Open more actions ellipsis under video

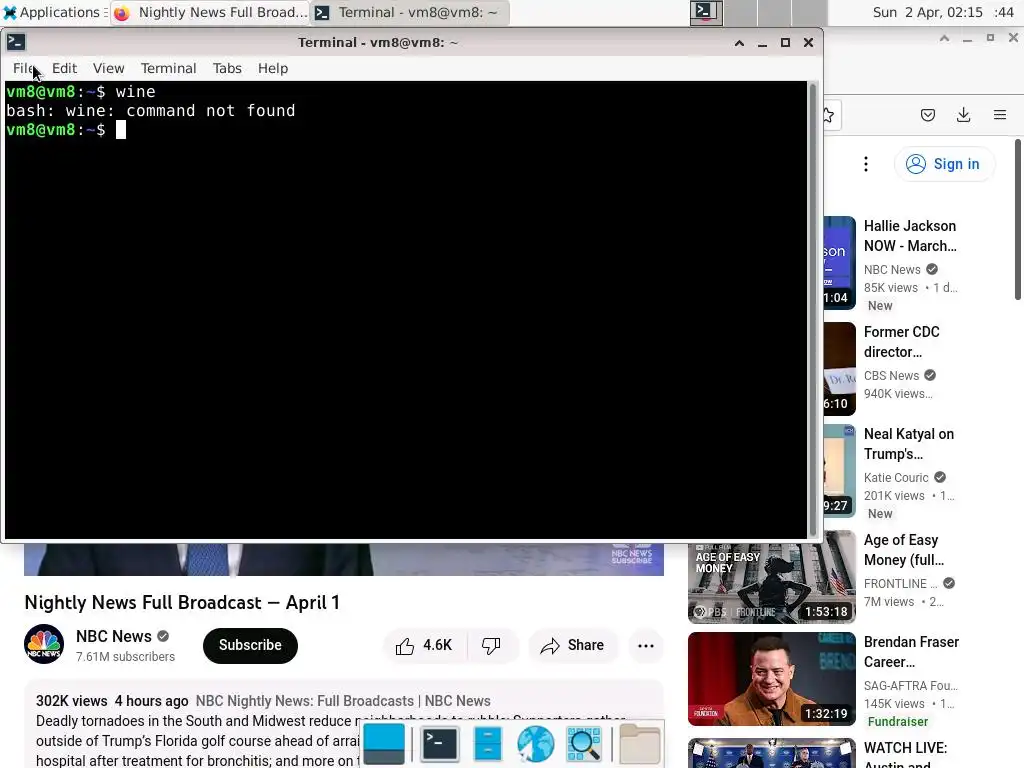(646, 645)
